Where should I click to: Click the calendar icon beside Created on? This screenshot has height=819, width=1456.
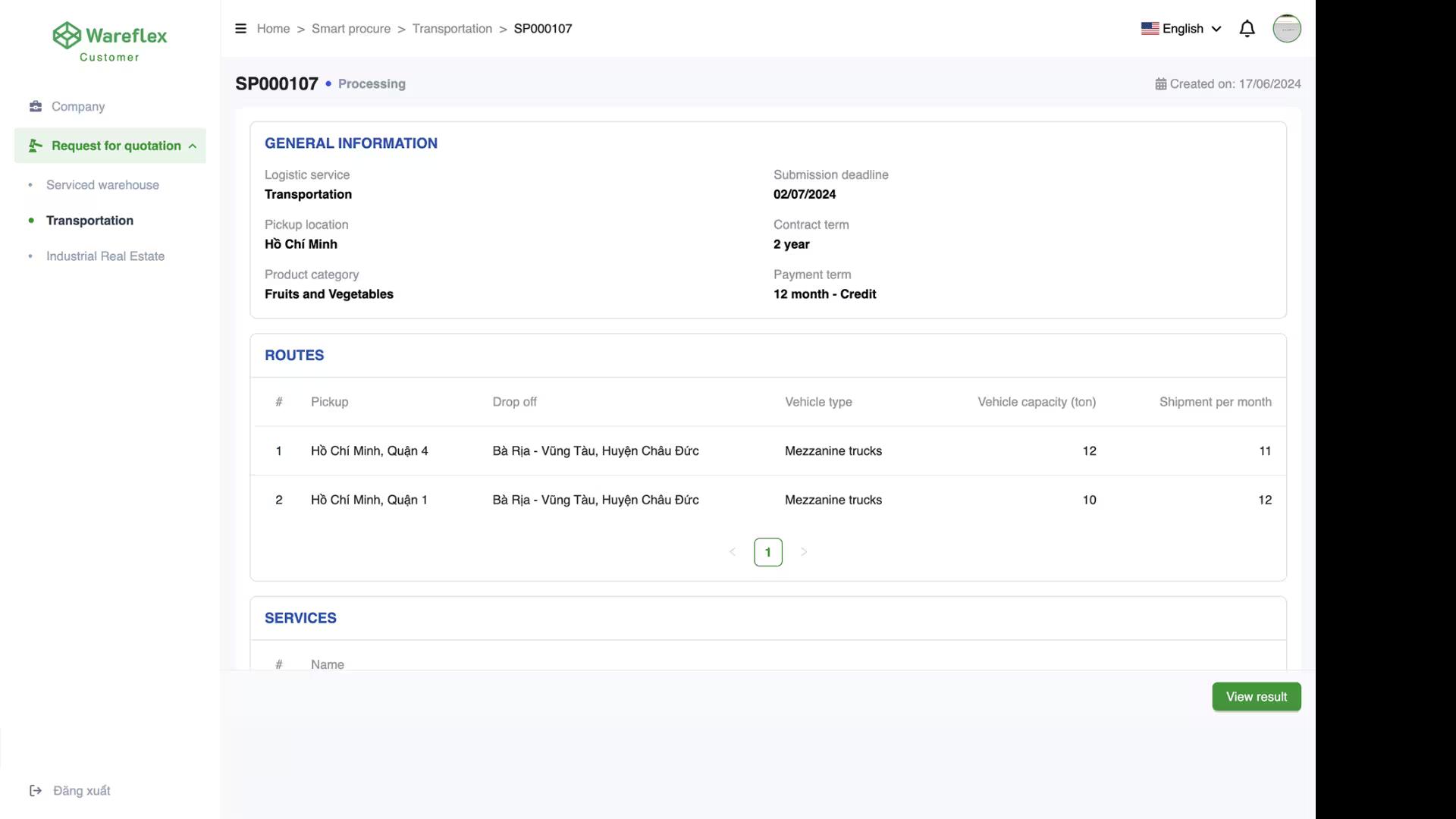tap(1160, 84)
